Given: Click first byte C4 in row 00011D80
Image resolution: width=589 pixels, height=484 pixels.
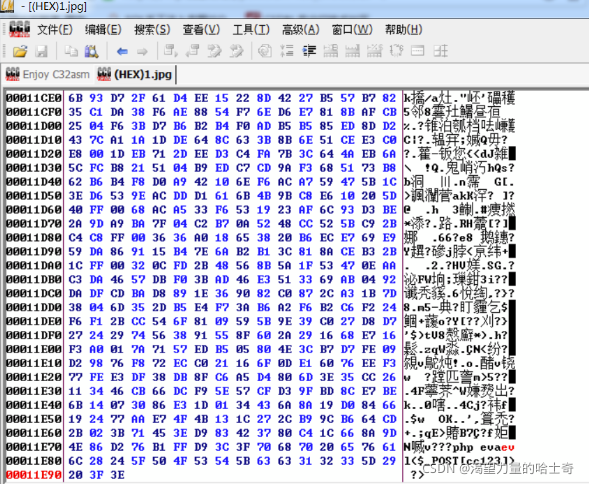Looking at the screenshot, I should [x=75, y=237].
